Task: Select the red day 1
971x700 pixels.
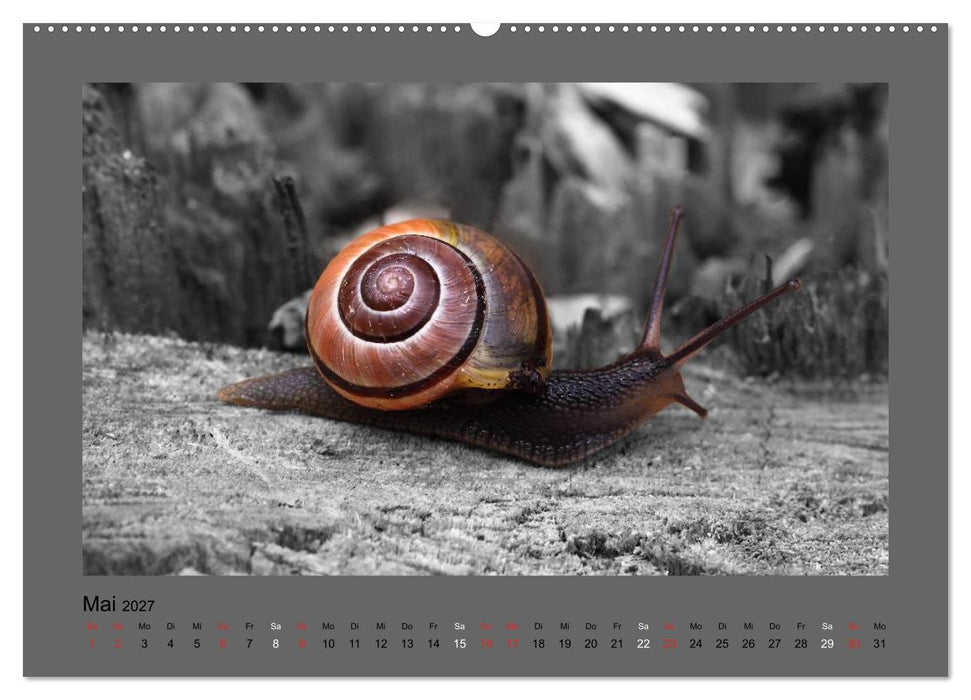Action: (92, 644)
